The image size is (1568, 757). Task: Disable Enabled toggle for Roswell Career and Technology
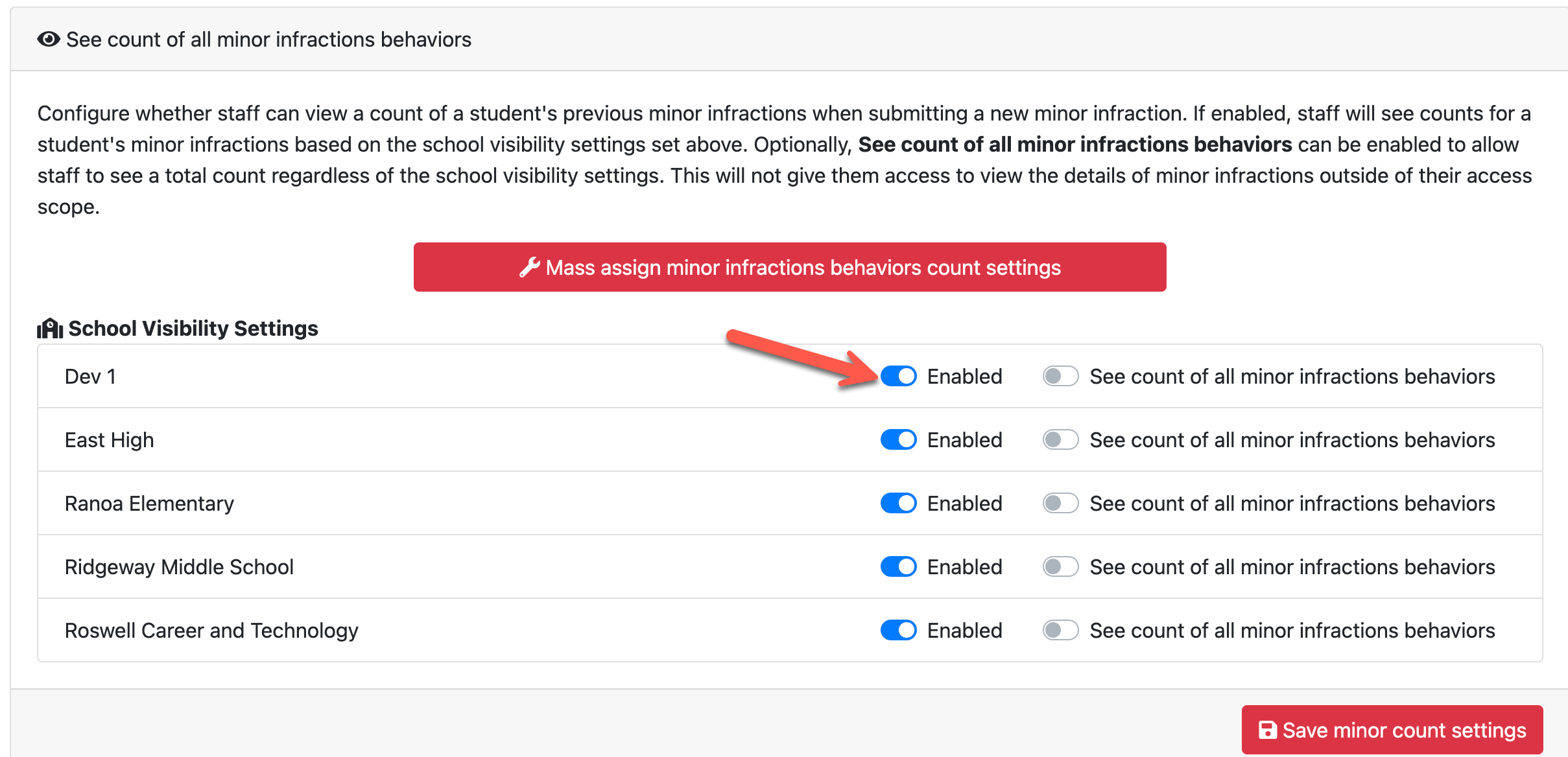[898, 631]
